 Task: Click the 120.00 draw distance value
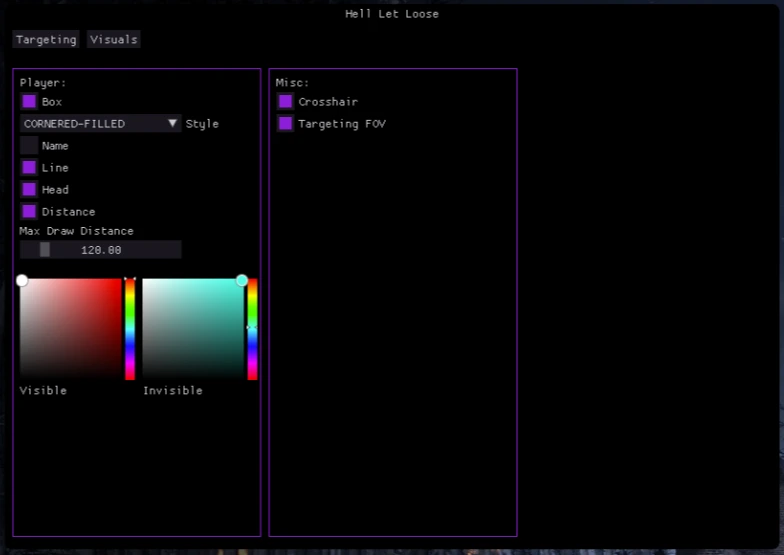tap(101, 250)
